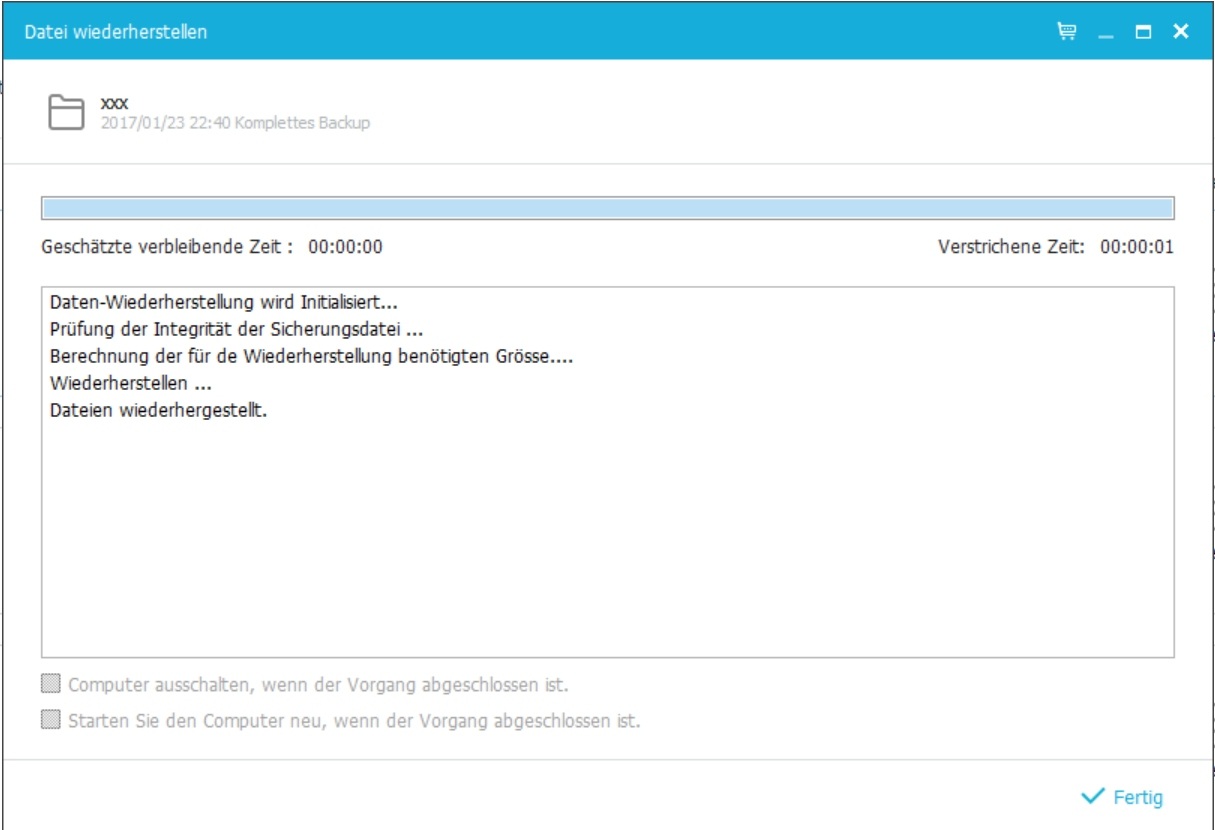Close the Datei wiederherstellen dialog
Image resolution: width=1215 pixels, height=830 pixels.
click(1181, 32)
